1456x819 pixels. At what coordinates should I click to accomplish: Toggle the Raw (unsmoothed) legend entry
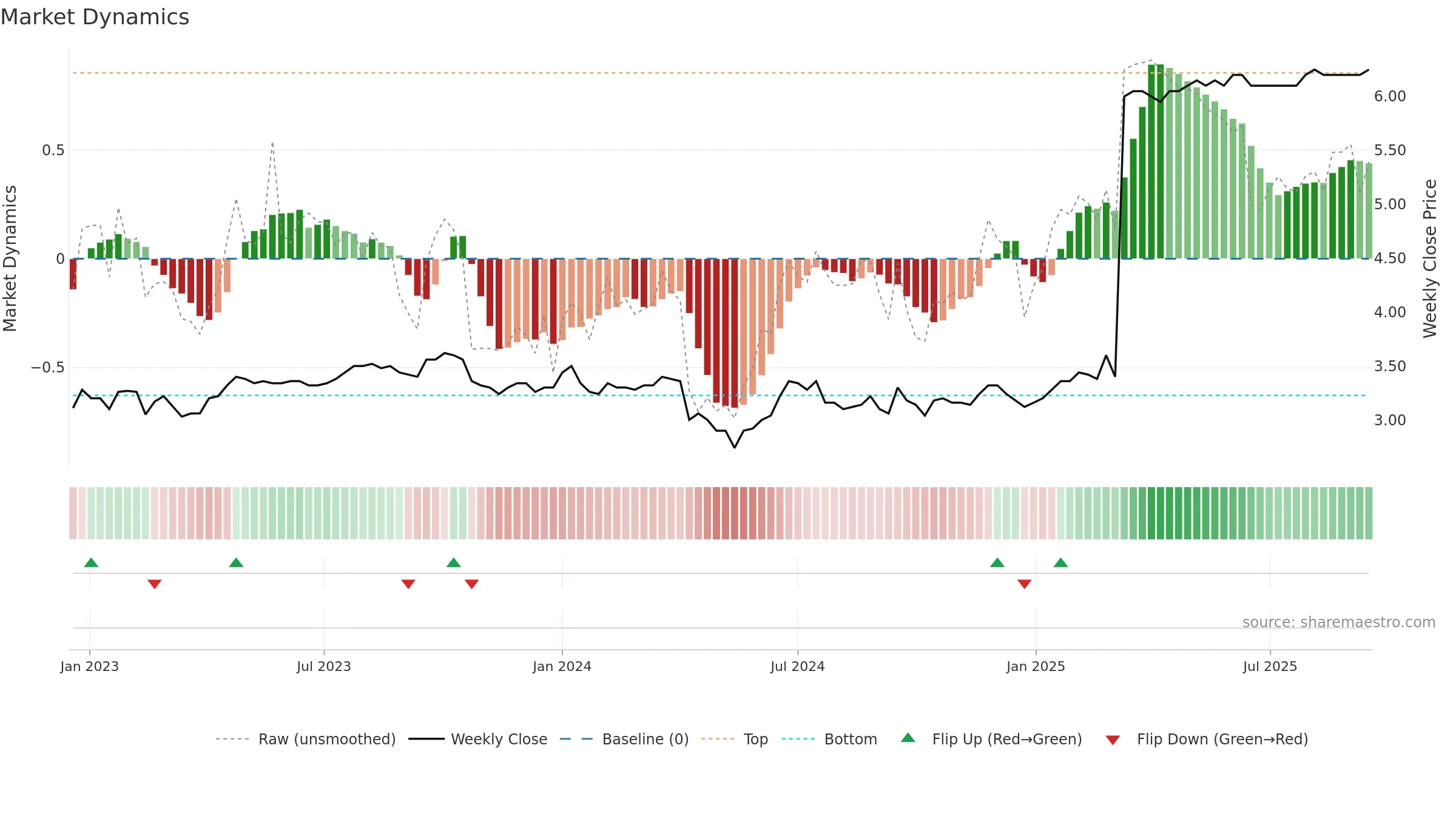(x=305, y=739)
